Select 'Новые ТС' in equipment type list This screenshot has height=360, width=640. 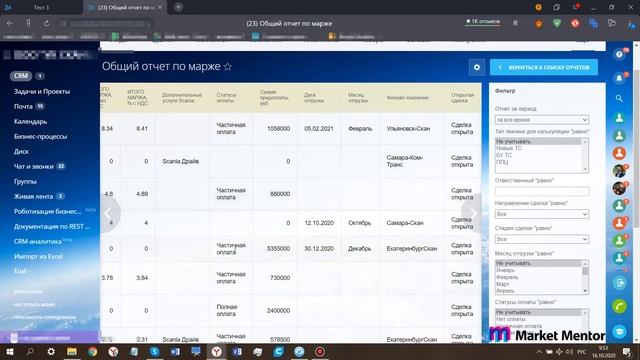(509, 148)
